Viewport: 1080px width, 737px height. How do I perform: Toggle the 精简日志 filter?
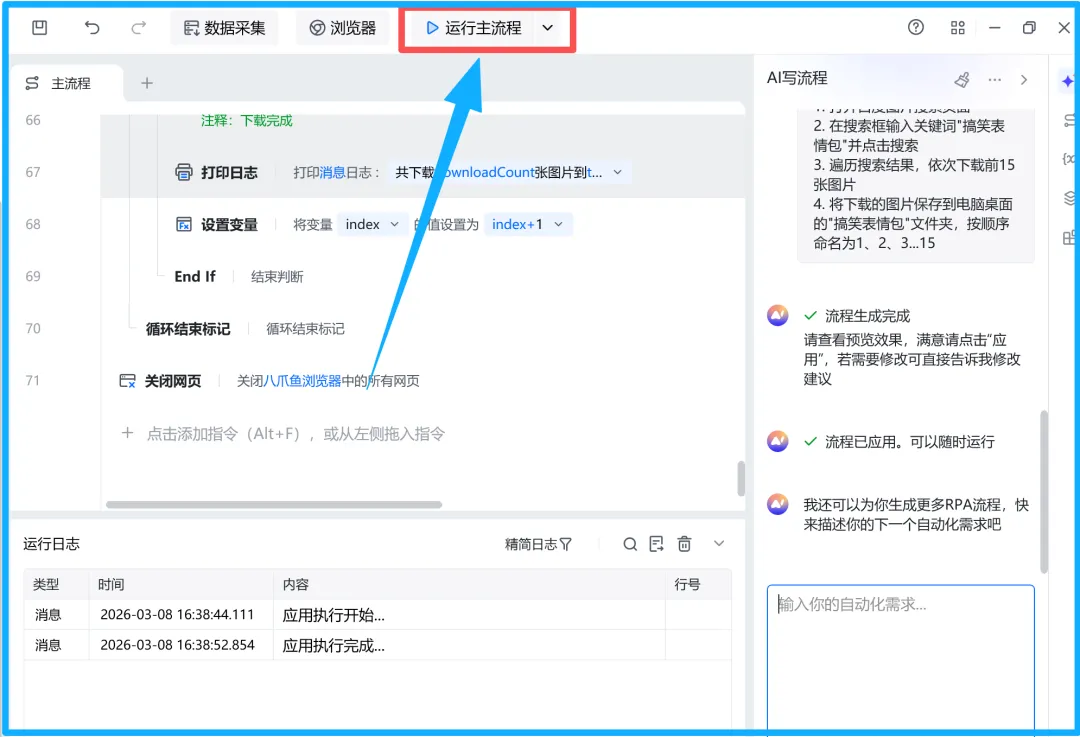pos(538,544)
